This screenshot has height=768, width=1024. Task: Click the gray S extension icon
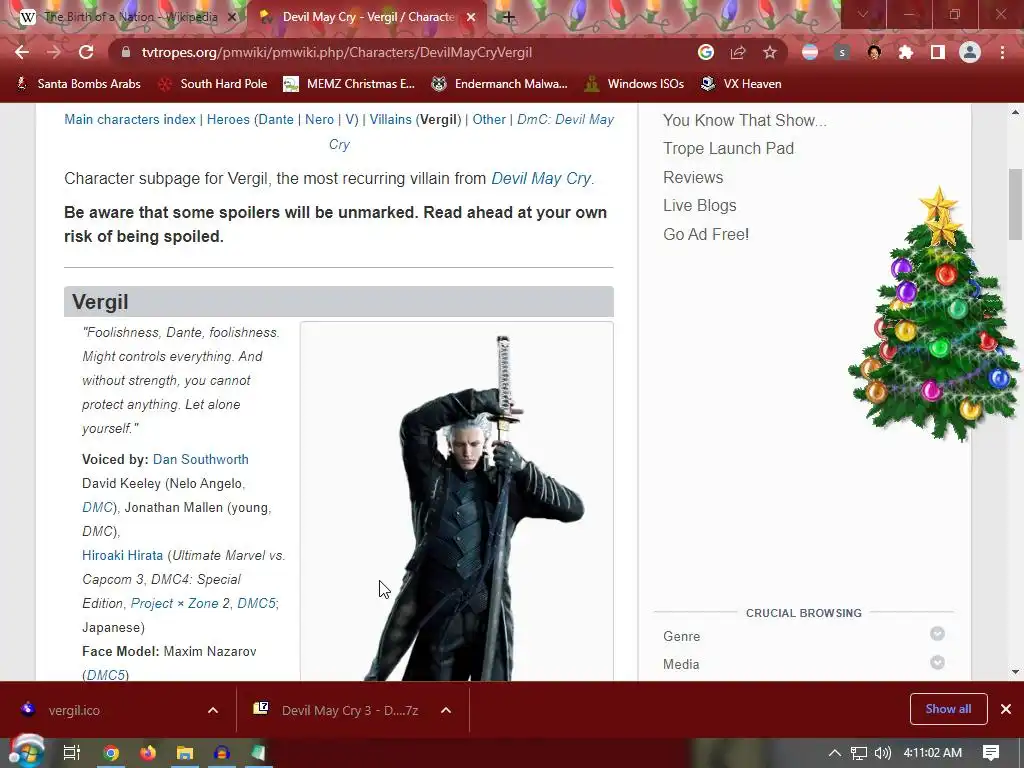click(x=842, y=52)
